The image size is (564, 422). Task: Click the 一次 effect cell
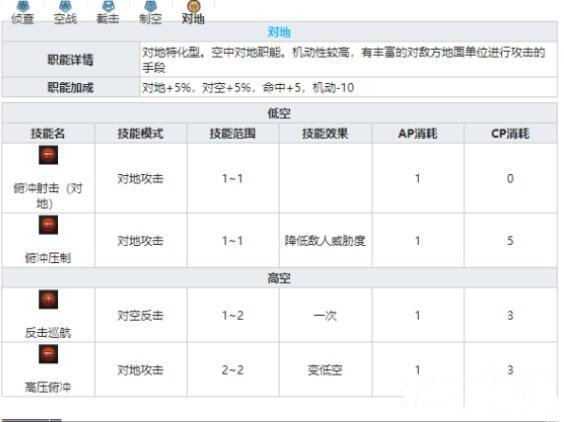(325, 315)
